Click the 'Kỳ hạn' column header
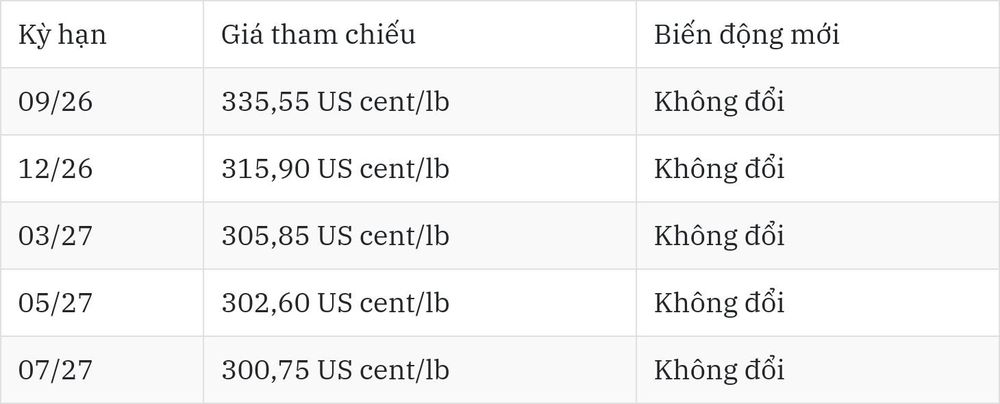The height and width of the screenshot is (404, 1000). tap(62, 35)
